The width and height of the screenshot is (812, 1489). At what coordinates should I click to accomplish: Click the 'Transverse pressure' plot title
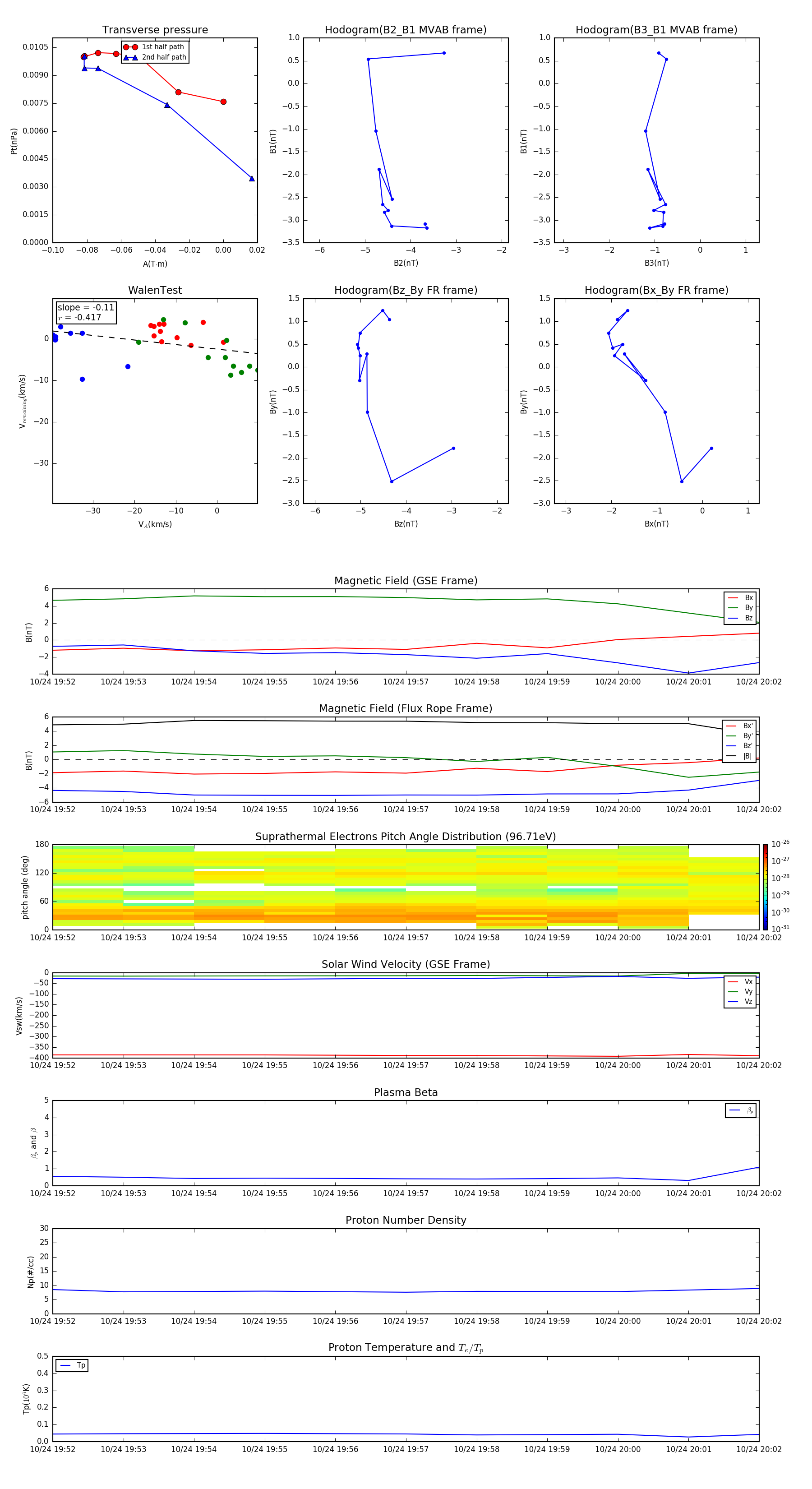point(155,30)
